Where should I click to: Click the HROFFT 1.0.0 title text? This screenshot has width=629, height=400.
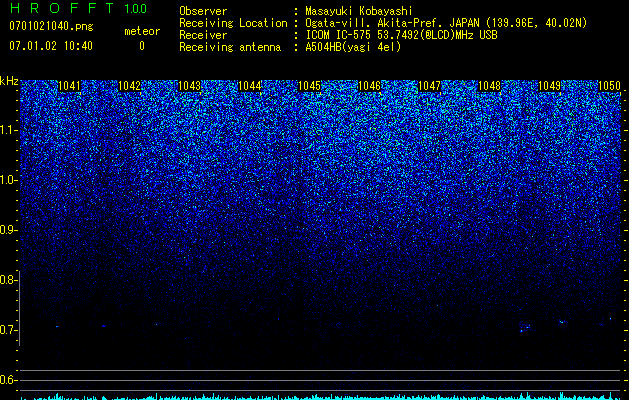(78, 8)
